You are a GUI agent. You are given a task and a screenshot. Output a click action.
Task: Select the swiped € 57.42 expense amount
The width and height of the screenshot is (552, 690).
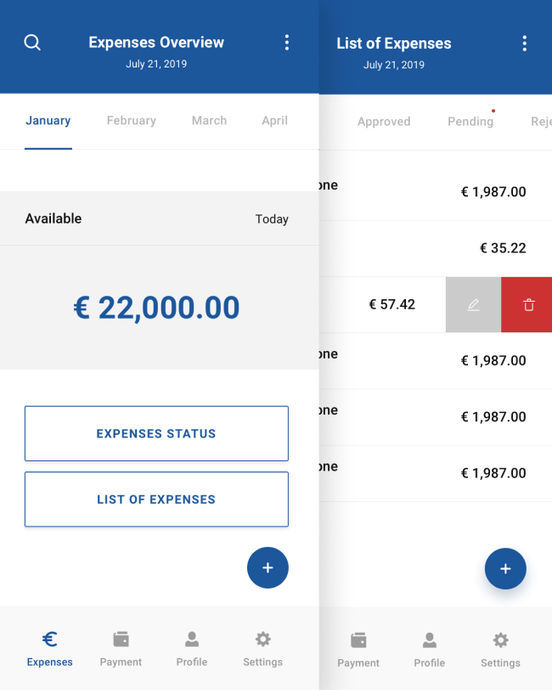392,305
